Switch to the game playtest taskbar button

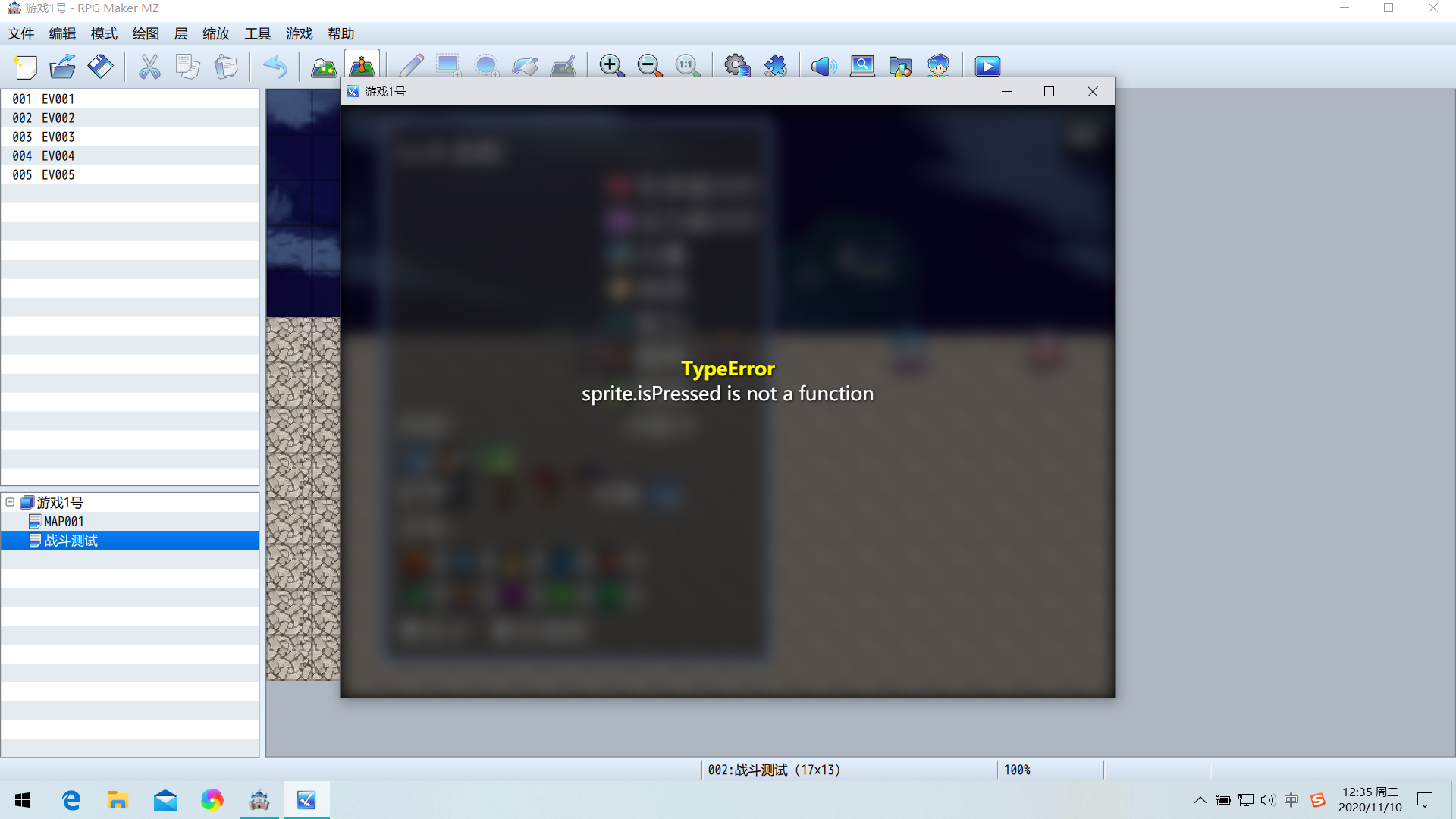click(306, 800)
